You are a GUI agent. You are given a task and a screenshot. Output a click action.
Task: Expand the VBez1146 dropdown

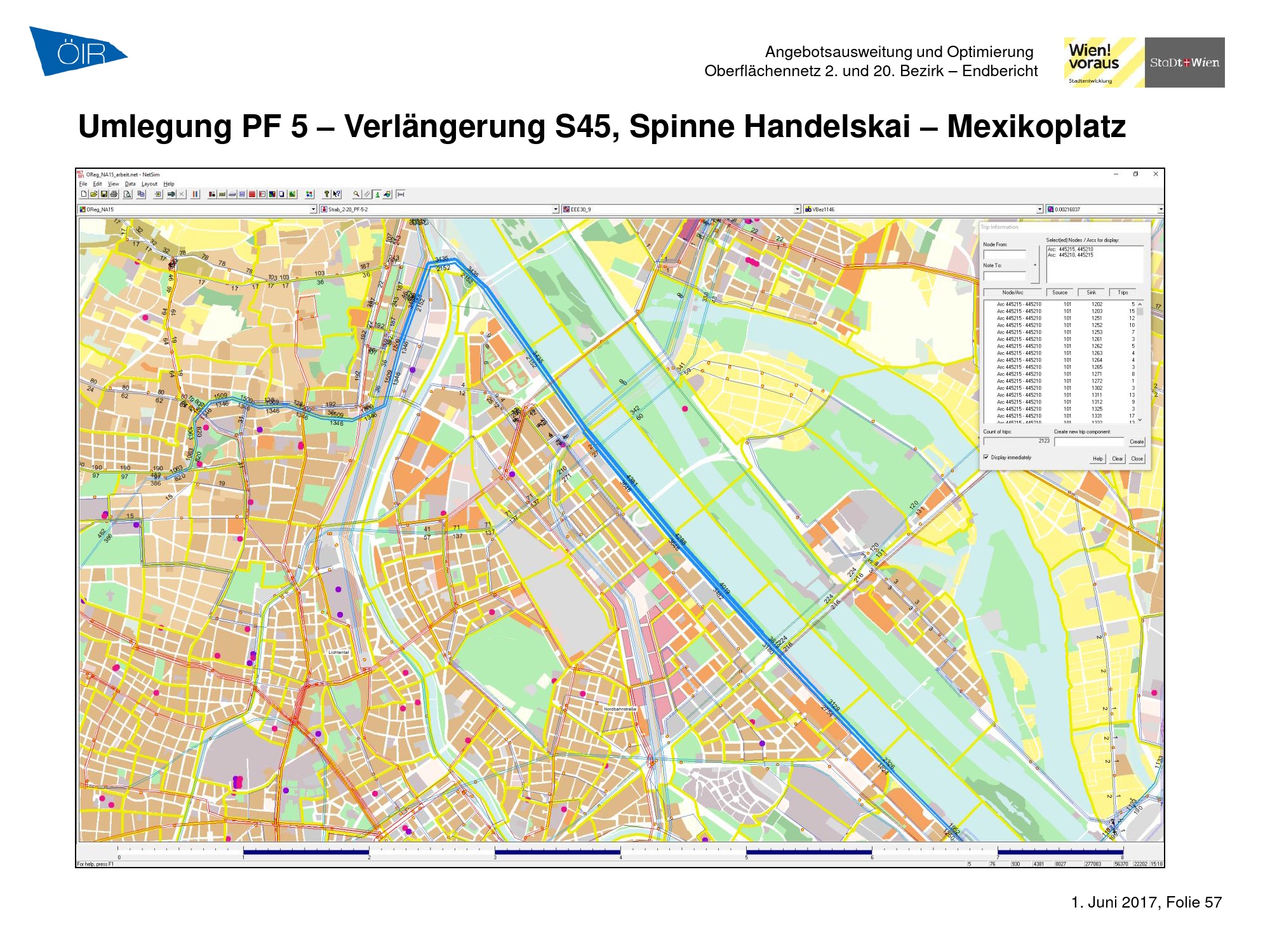1039,209
